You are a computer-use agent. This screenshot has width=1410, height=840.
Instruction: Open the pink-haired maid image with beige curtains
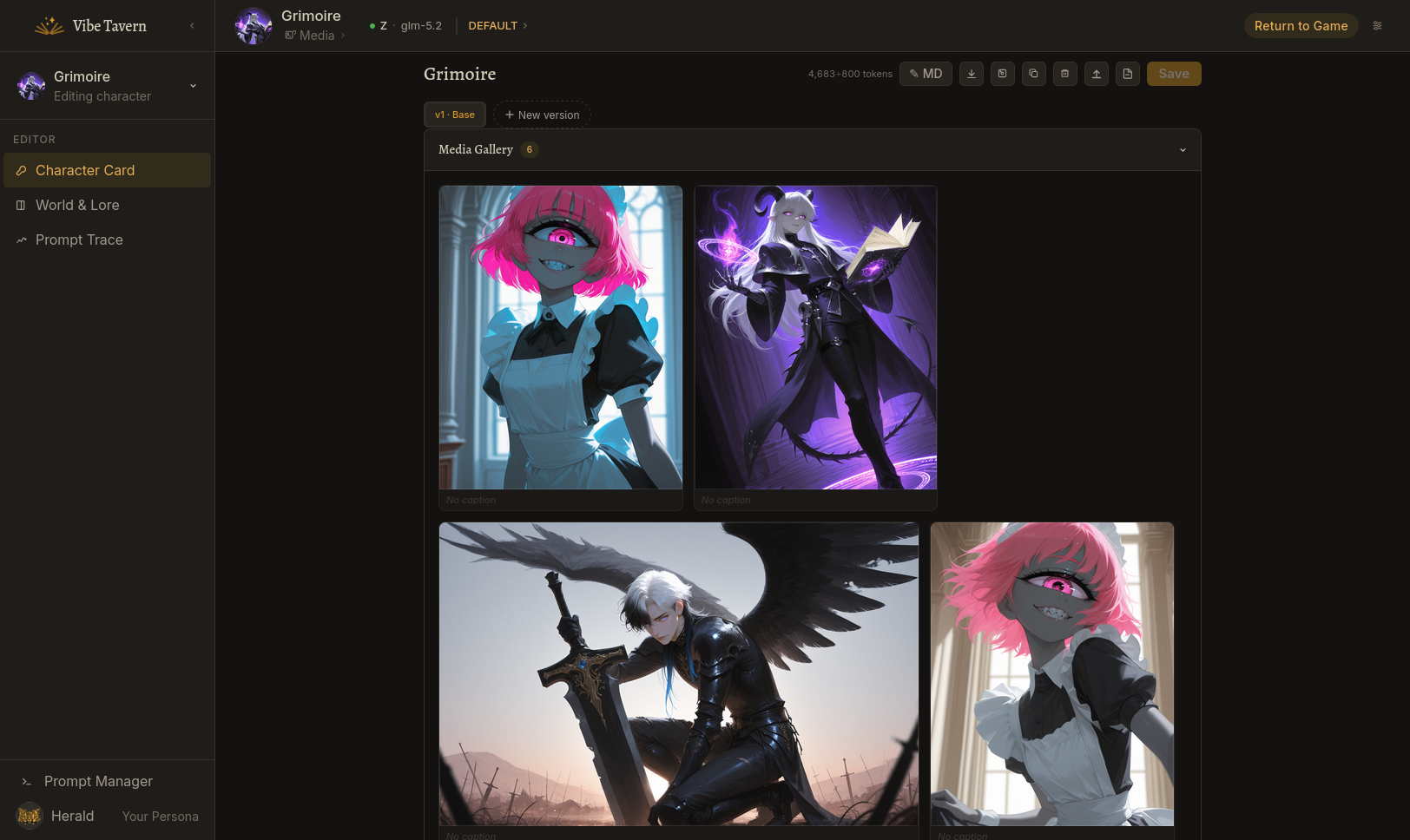[x=1052, y=674]
